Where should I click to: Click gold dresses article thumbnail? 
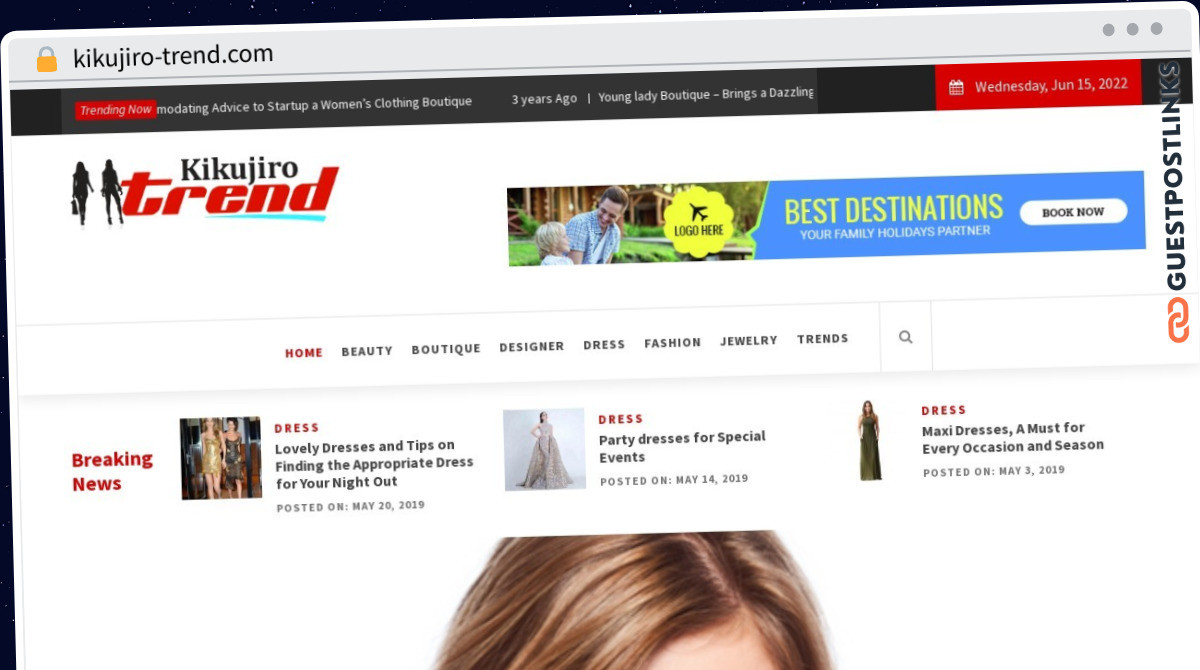pos(221,458)
